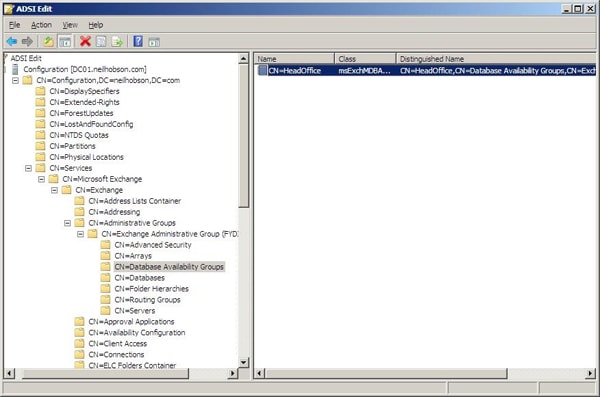Collapse the CN=Exchange node

[x=54, y=190]
